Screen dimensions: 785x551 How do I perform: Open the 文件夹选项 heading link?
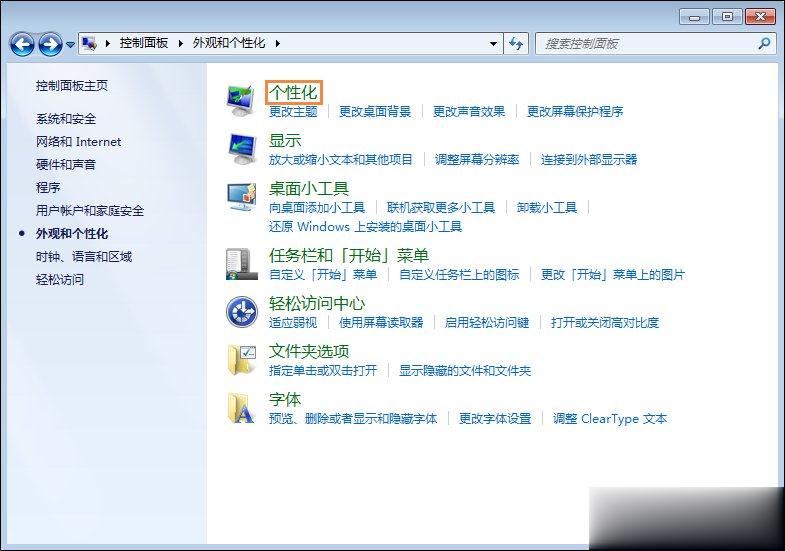coord(309,351)
